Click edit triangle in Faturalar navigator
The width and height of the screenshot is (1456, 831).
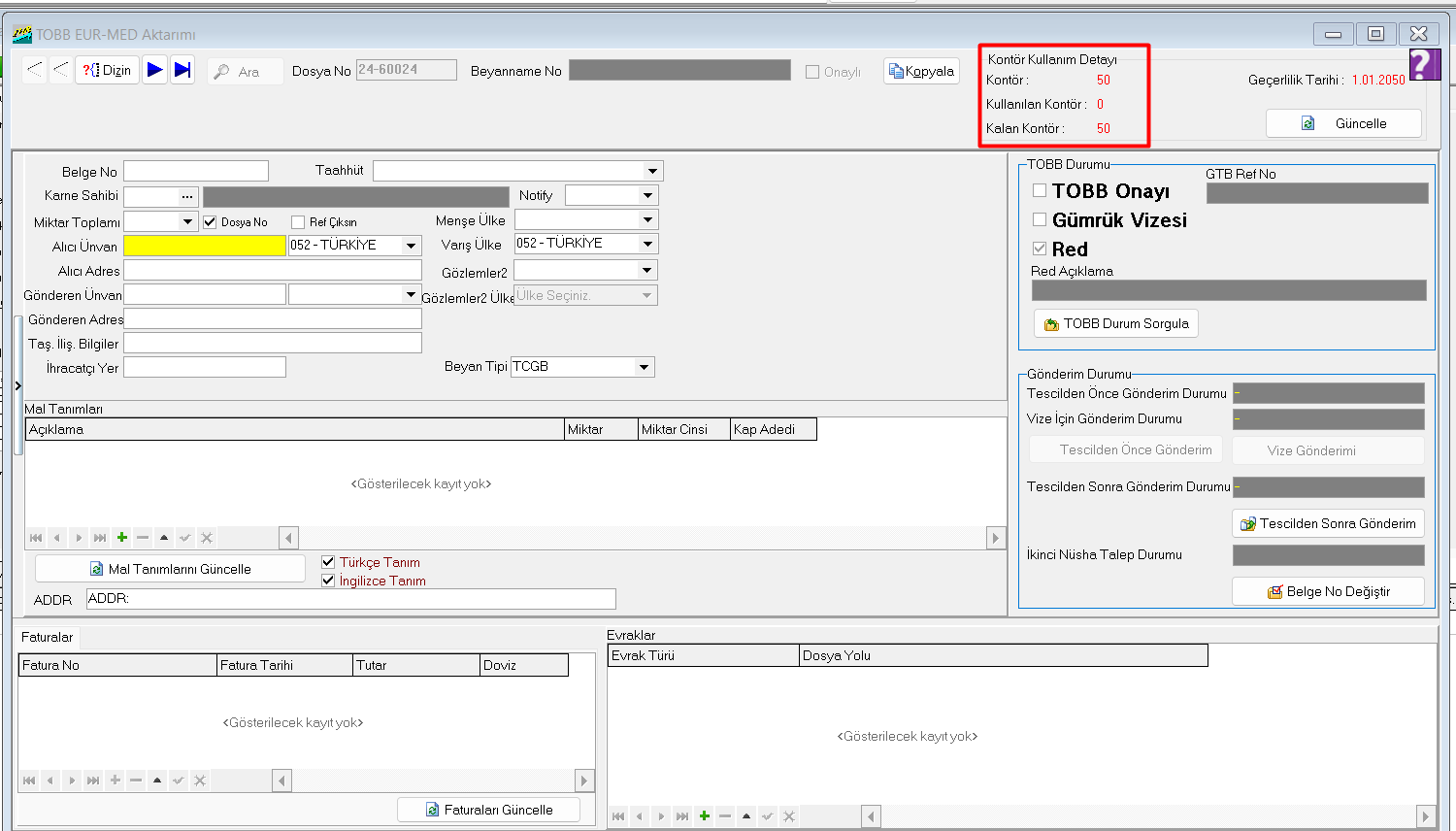click(x=157, y=781)
